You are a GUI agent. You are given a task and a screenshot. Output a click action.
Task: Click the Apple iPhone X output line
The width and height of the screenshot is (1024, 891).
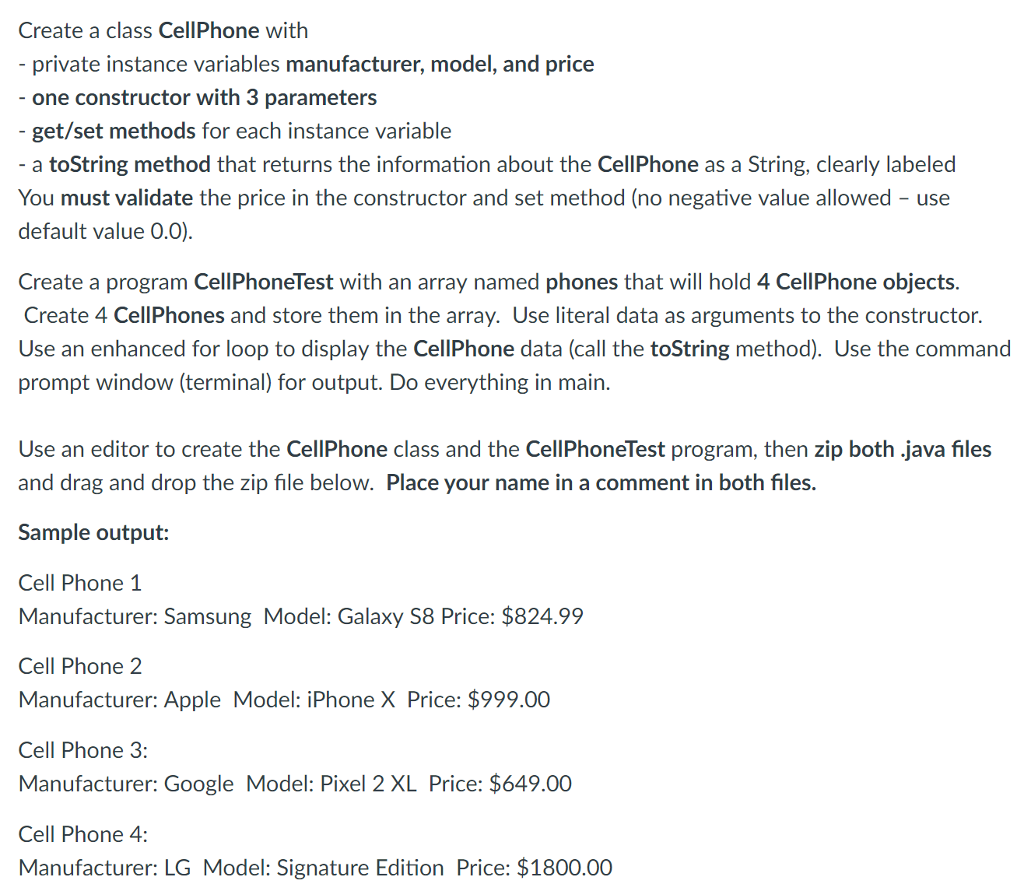[x=284, y=699]
